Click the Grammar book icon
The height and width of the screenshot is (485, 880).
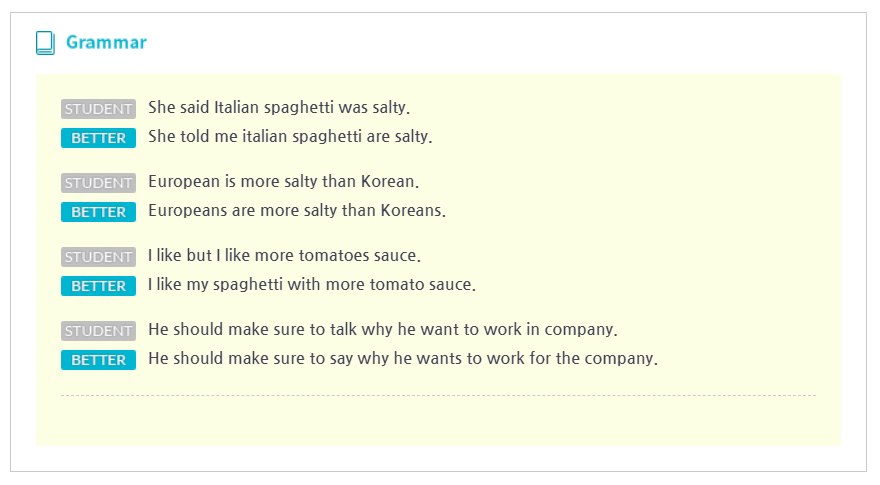45,43
